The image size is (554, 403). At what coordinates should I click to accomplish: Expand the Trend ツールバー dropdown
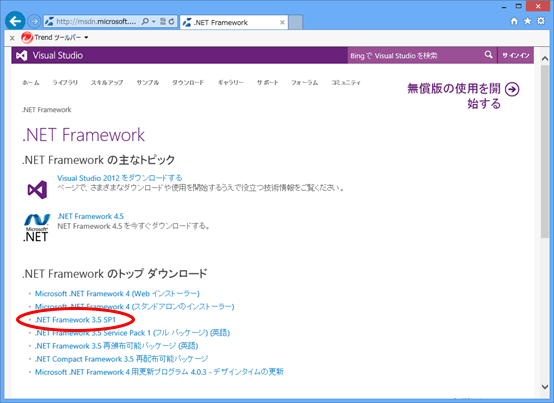[x=86, y=37]
